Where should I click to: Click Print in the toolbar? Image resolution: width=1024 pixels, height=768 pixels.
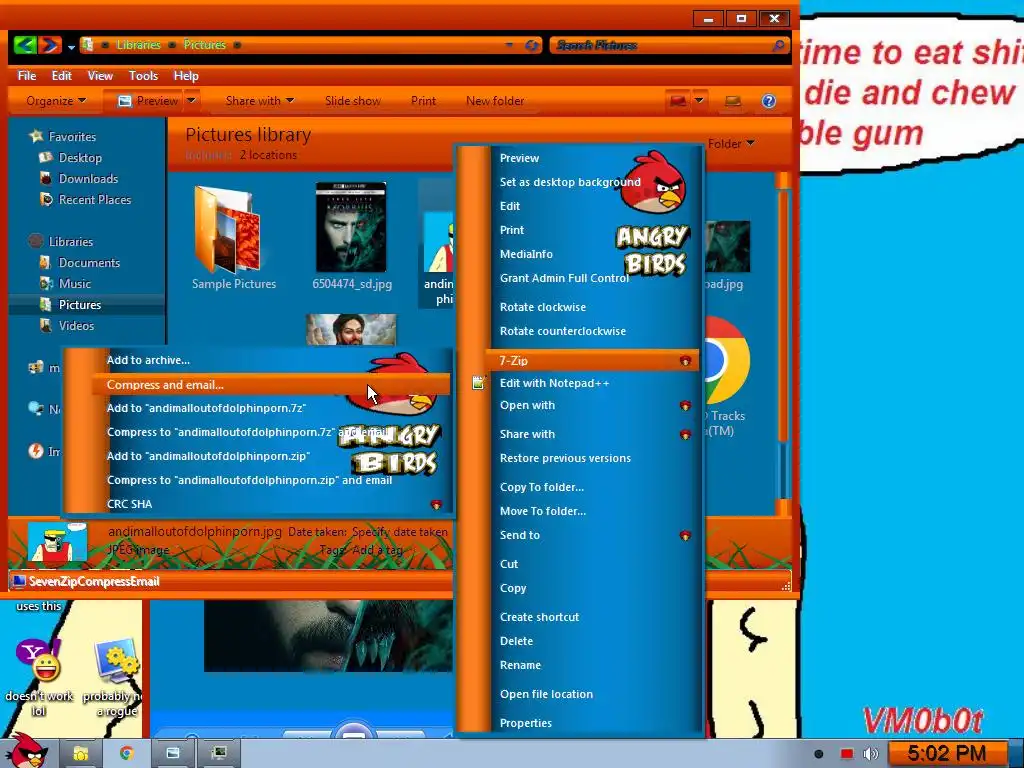(423, 101)
